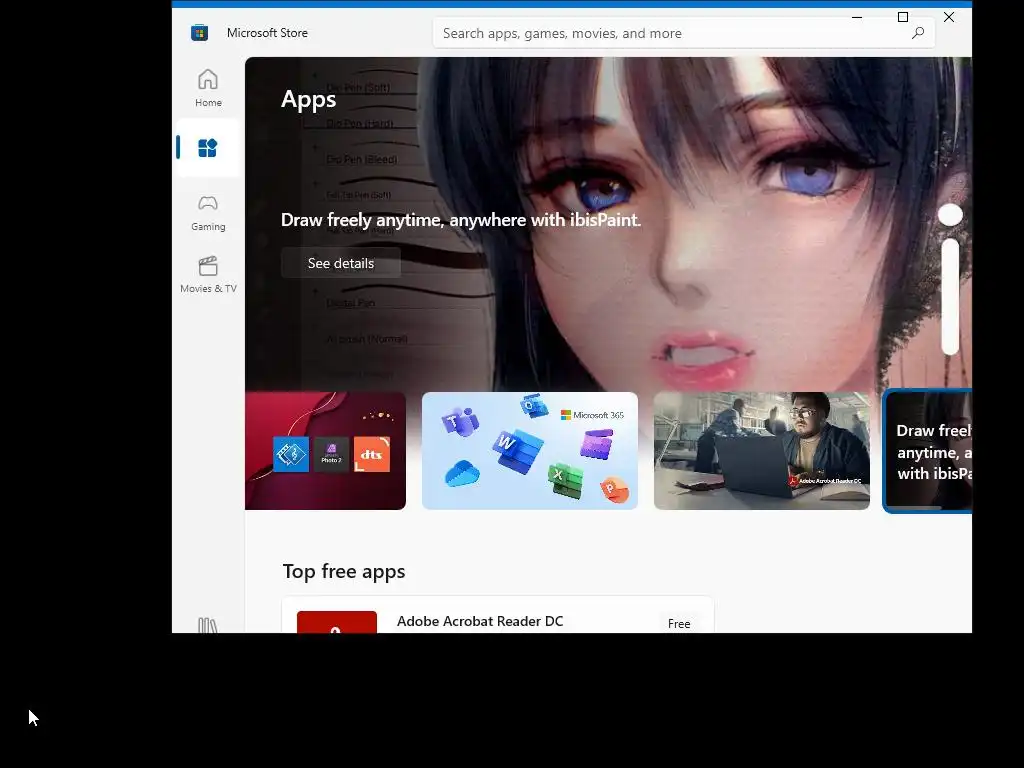Close the Microsoft Store window

point(949,18)
